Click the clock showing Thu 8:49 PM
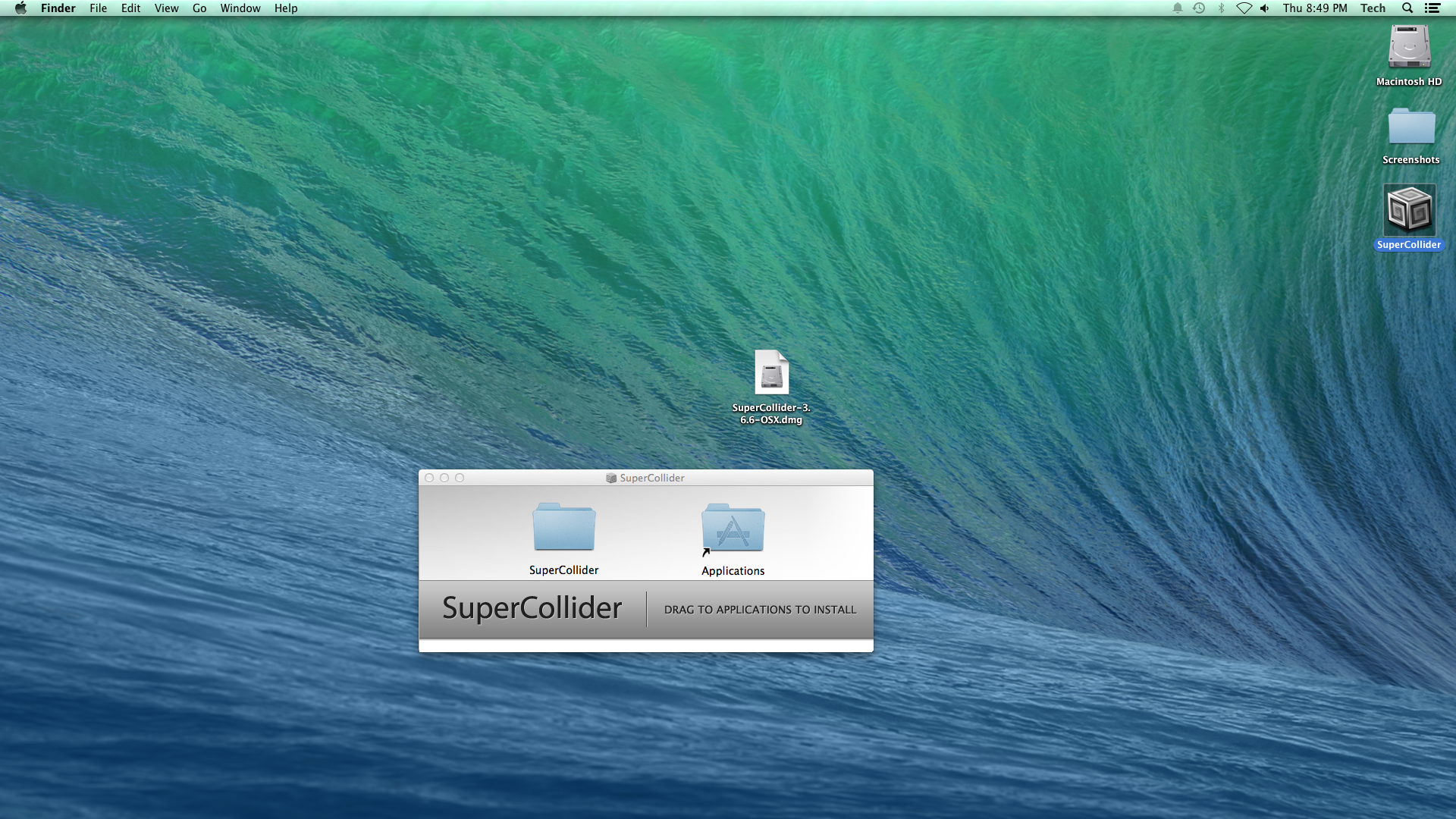The image size is (1456, 819). point(1315,8)
